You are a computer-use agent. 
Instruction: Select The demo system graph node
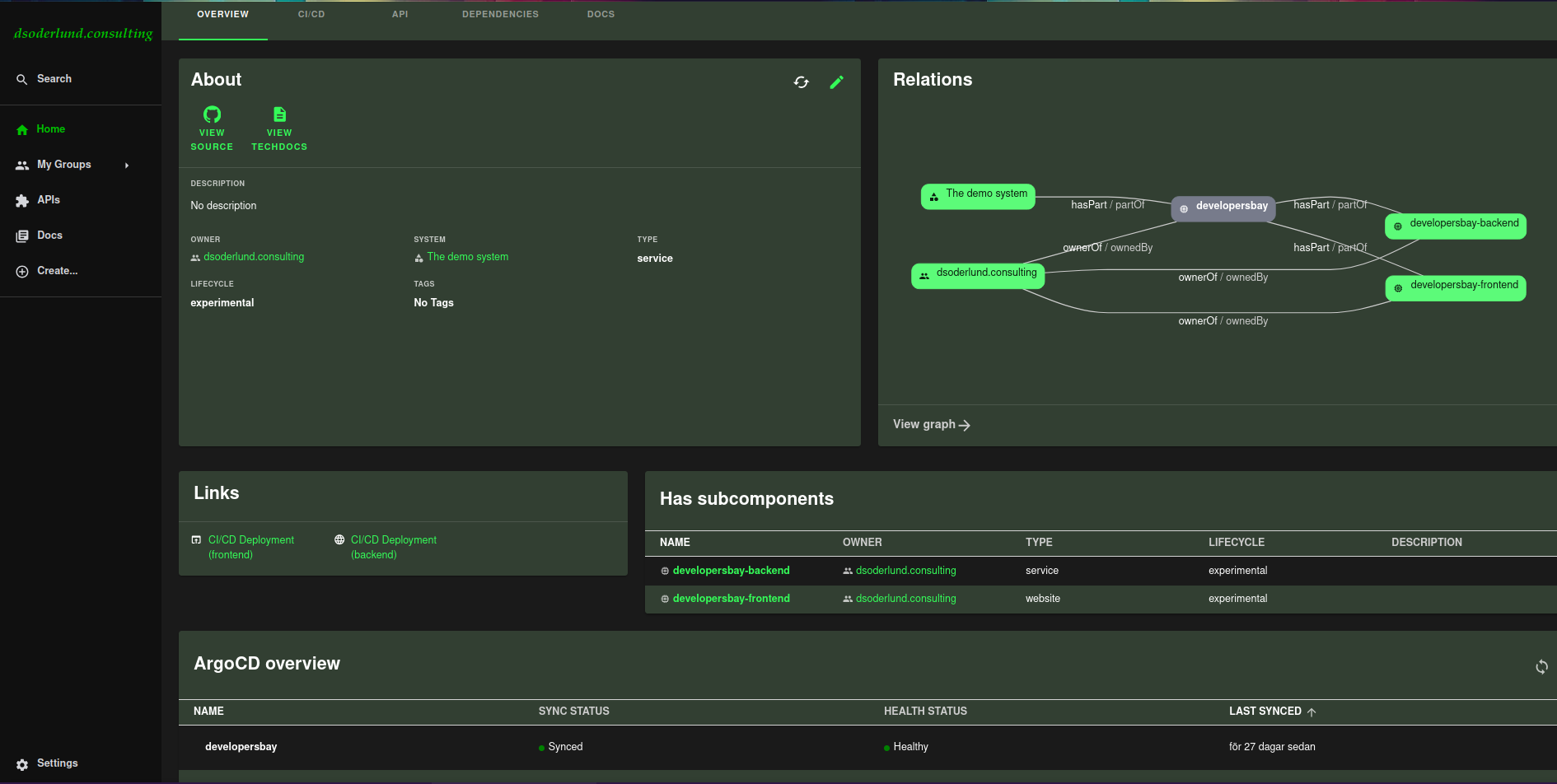tap(978, 197)
